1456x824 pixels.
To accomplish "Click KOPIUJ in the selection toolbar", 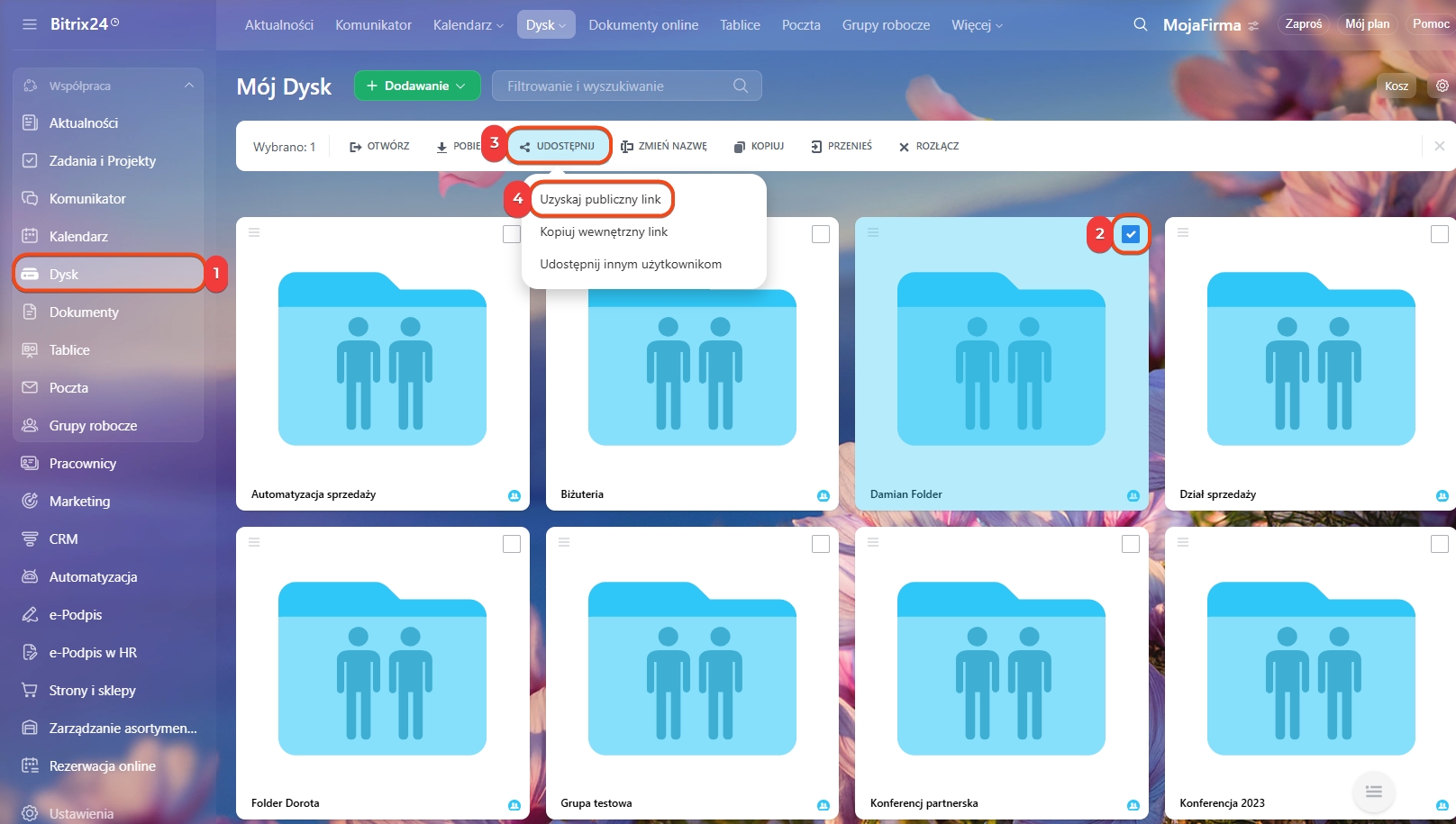I will tap(759, 146).
